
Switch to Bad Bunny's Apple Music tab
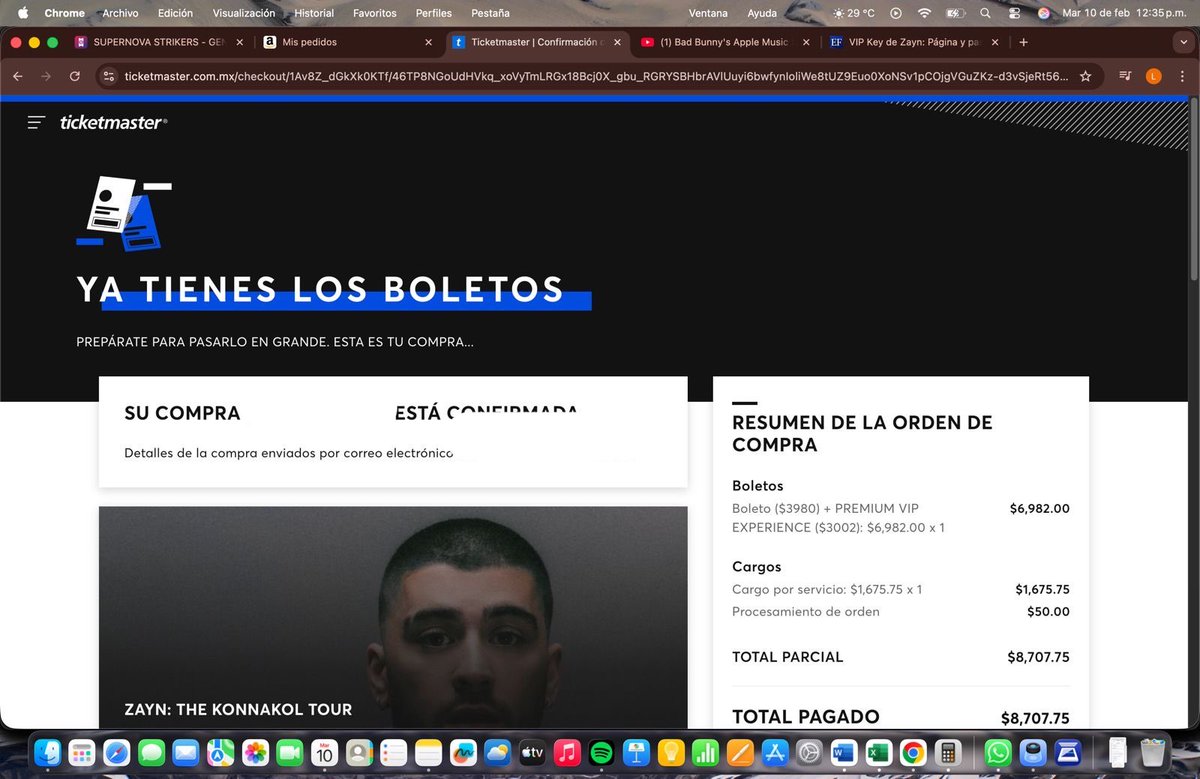724,42
